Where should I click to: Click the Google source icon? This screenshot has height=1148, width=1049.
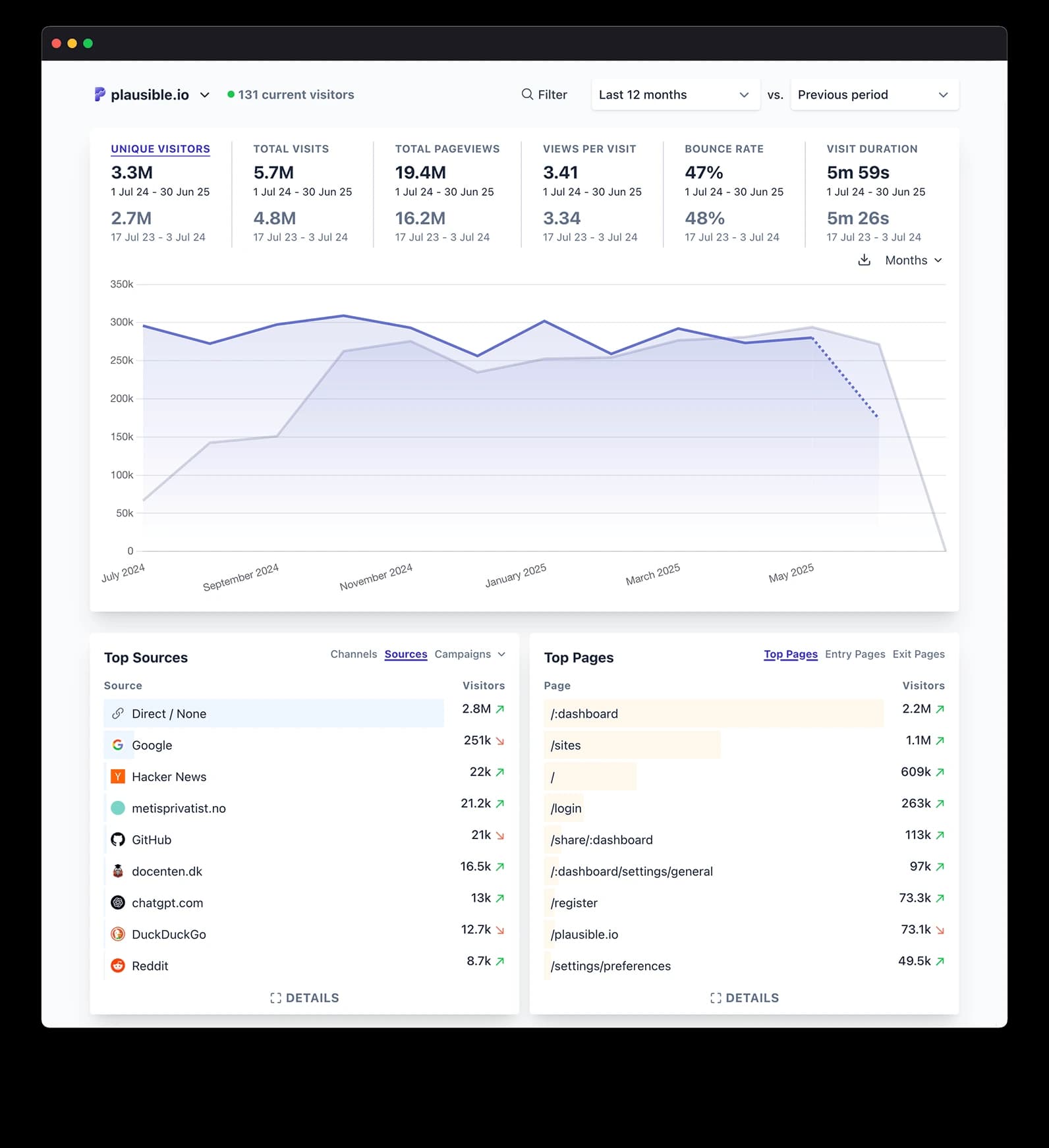[x=118, y=745]
